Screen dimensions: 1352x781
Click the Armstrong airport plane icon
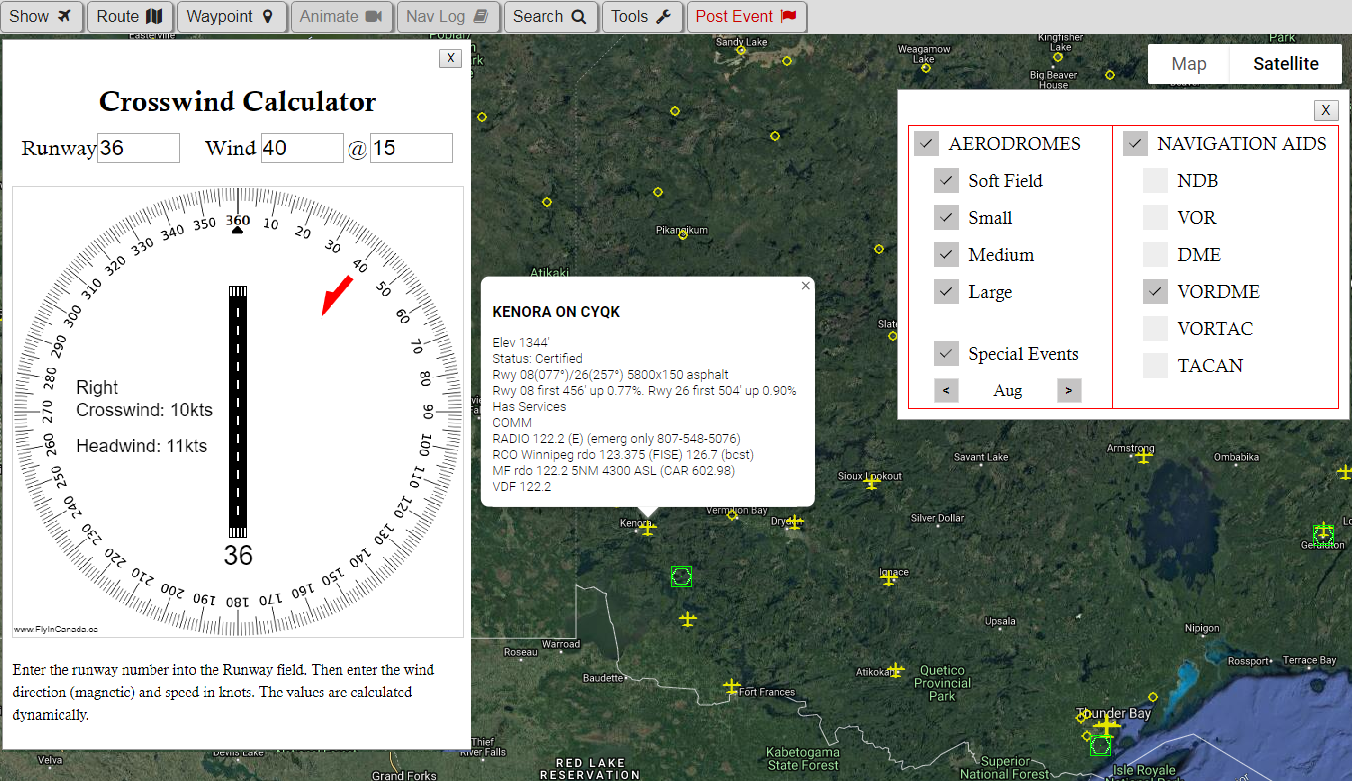click(x=1144, y=457)
